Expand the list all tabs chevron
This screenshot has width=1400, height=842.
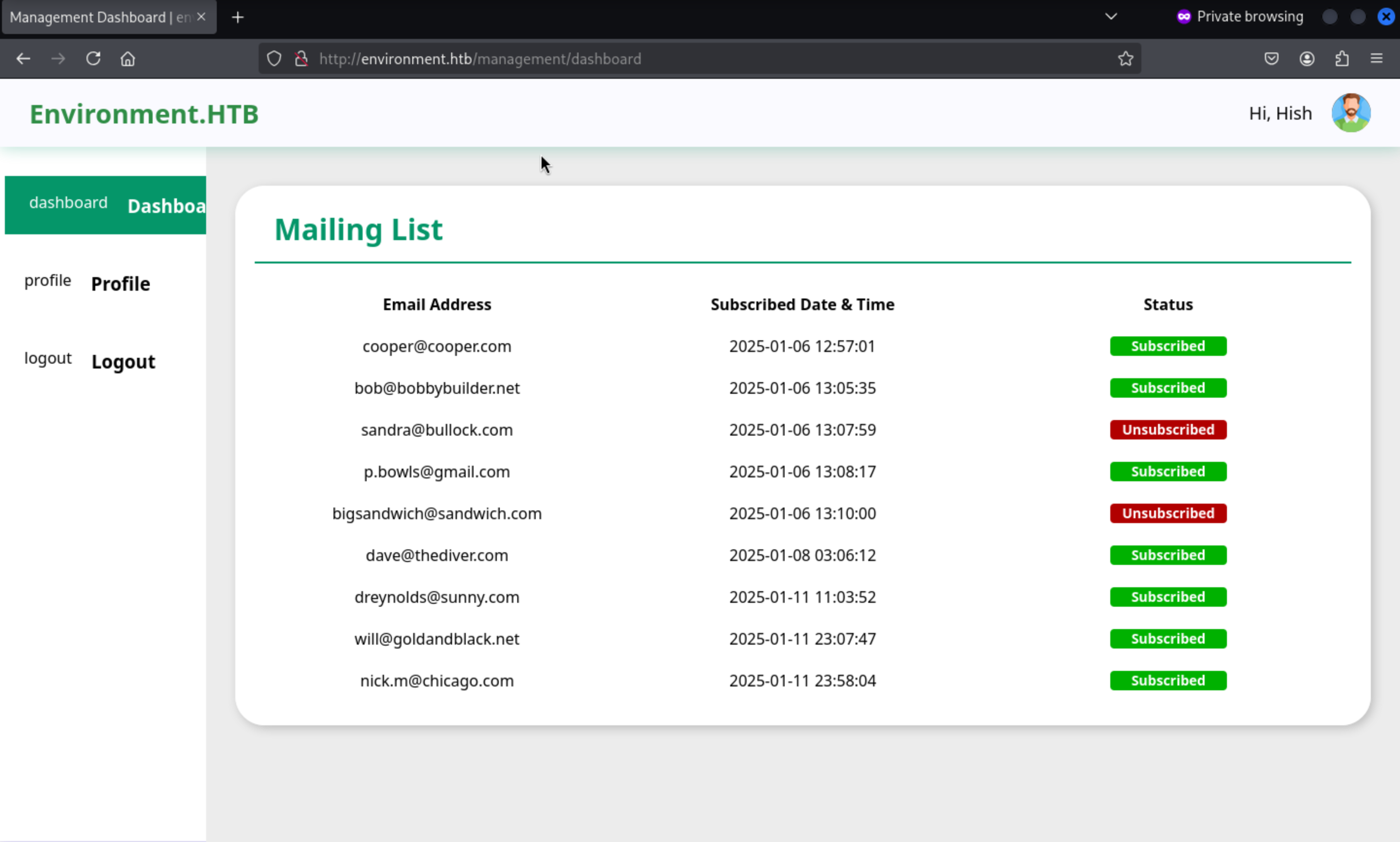click(x=1111, y=17)
